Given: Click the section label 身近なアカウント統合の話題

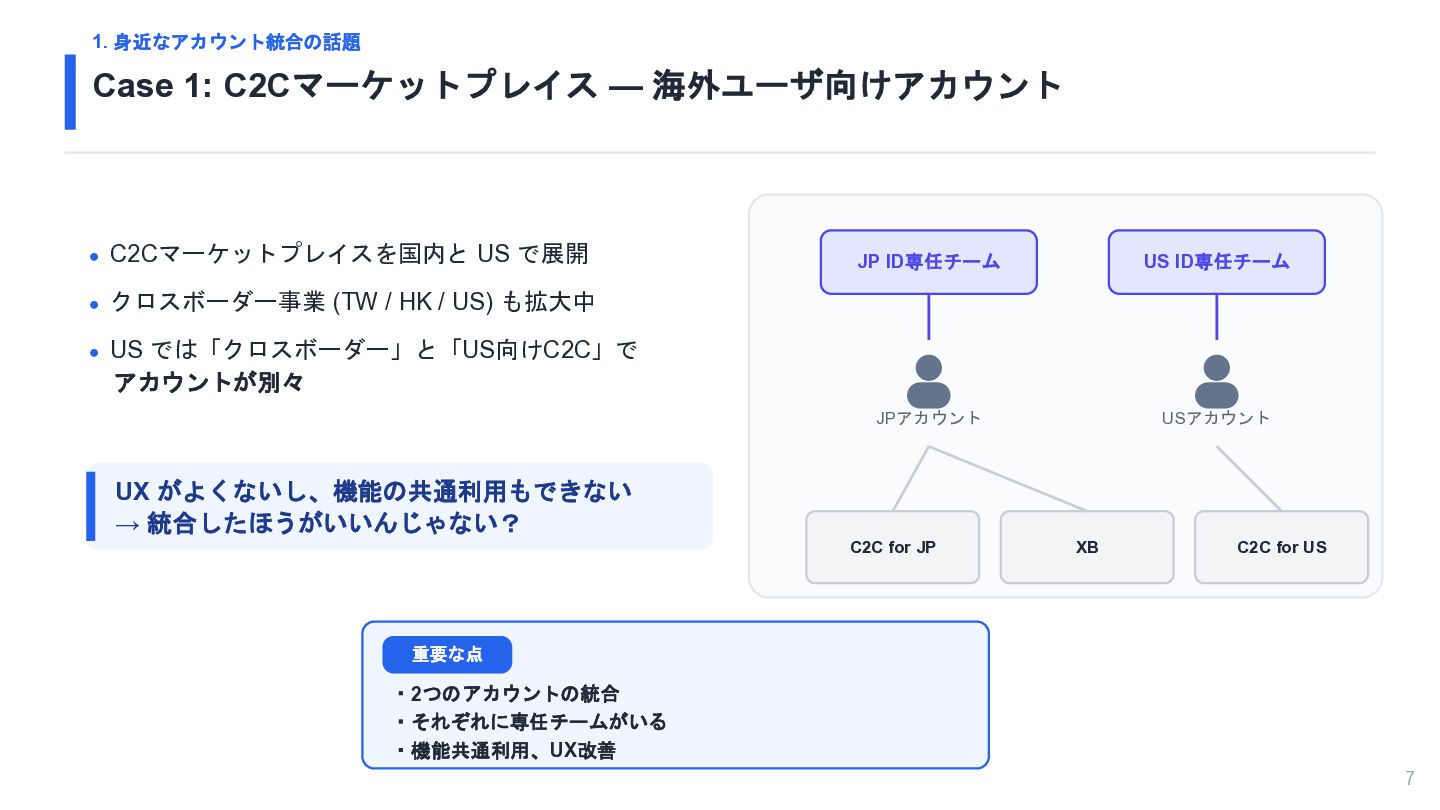Looking at the screenshot, I should 226,42.
